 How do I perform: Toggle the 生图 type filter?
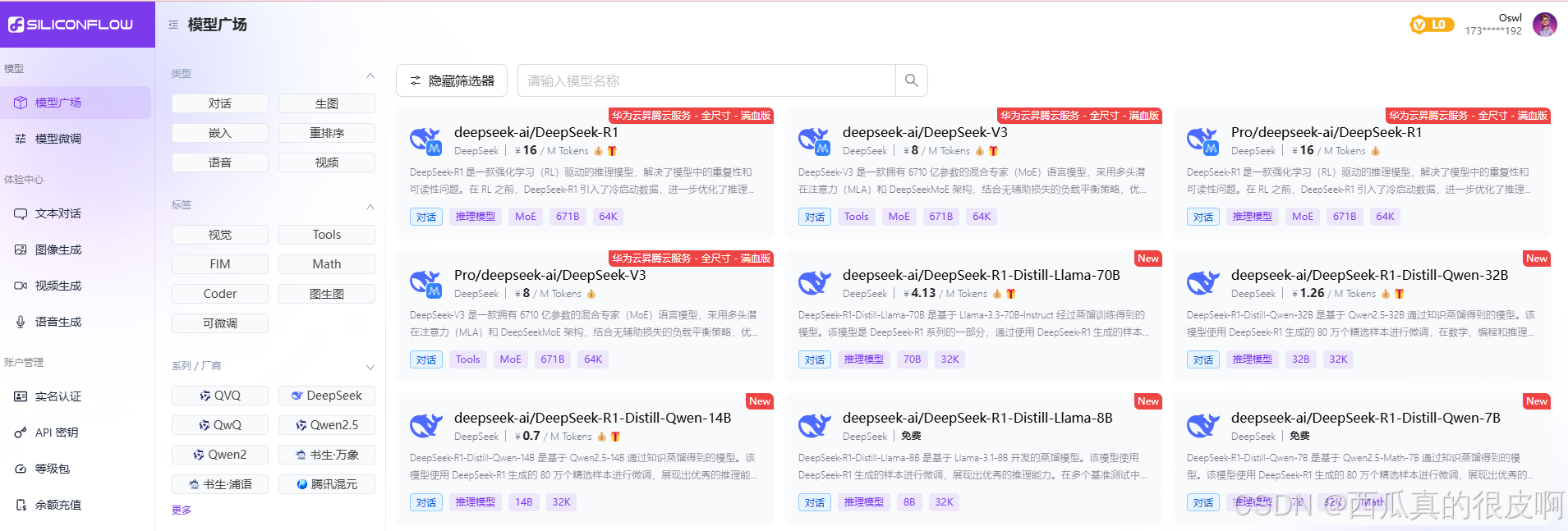[327, 103]
